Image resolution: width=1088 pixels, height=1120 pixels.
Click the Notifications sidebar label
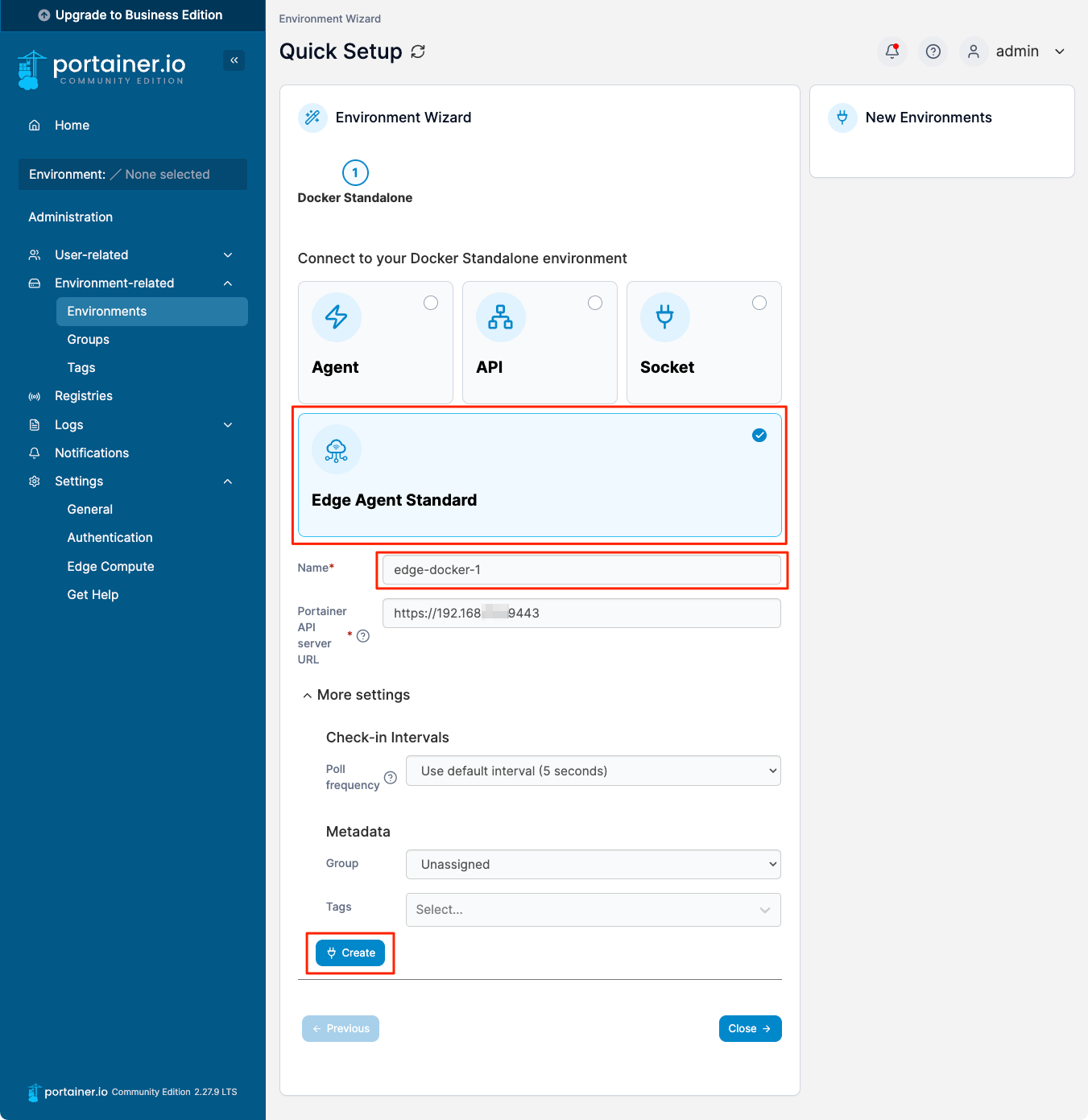[92, 453]
